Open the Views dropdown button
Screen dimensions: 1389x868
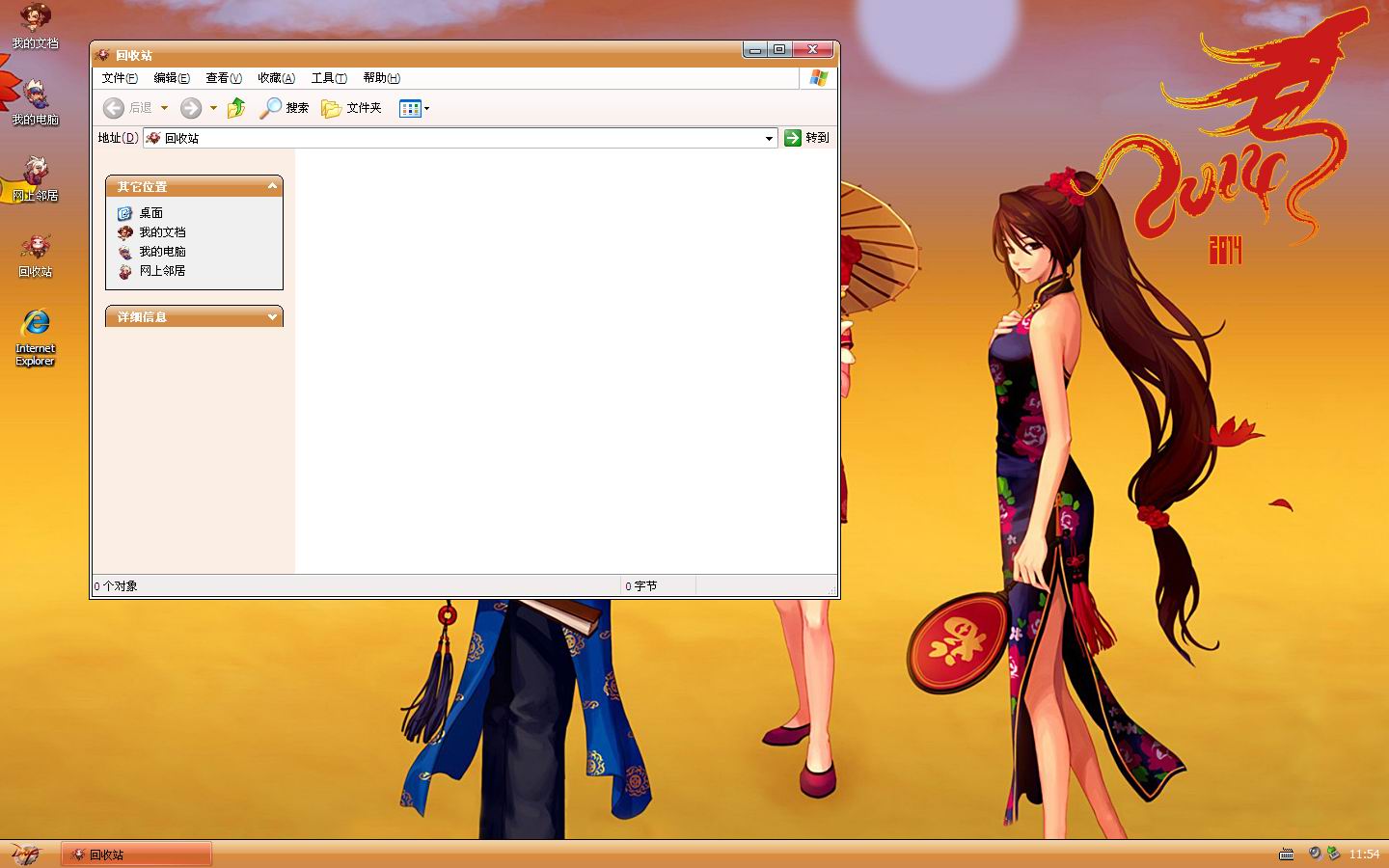click(x=415, y=108)
